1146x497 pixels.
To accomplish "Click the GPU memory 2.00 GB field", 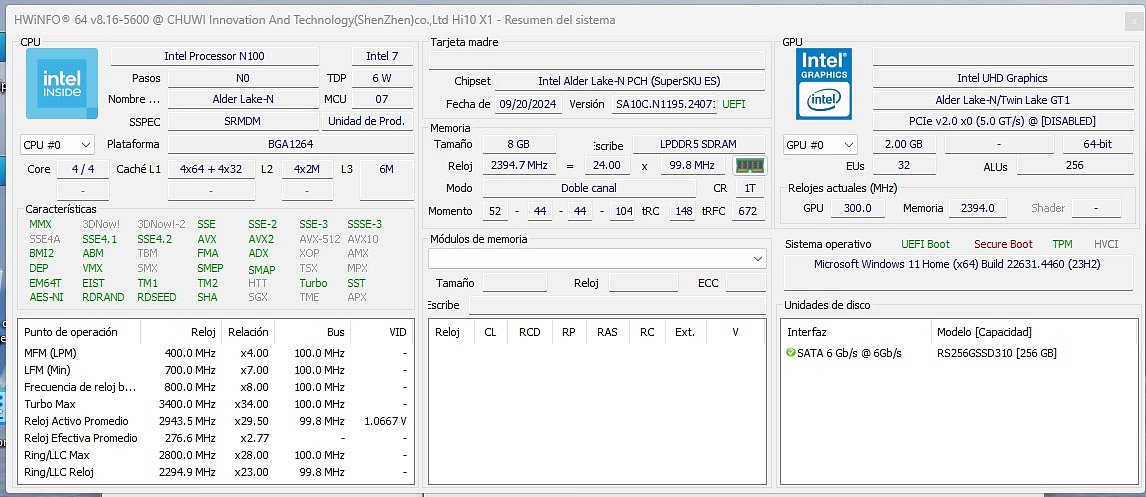I will pyautogui.click(x=903, y=145).
